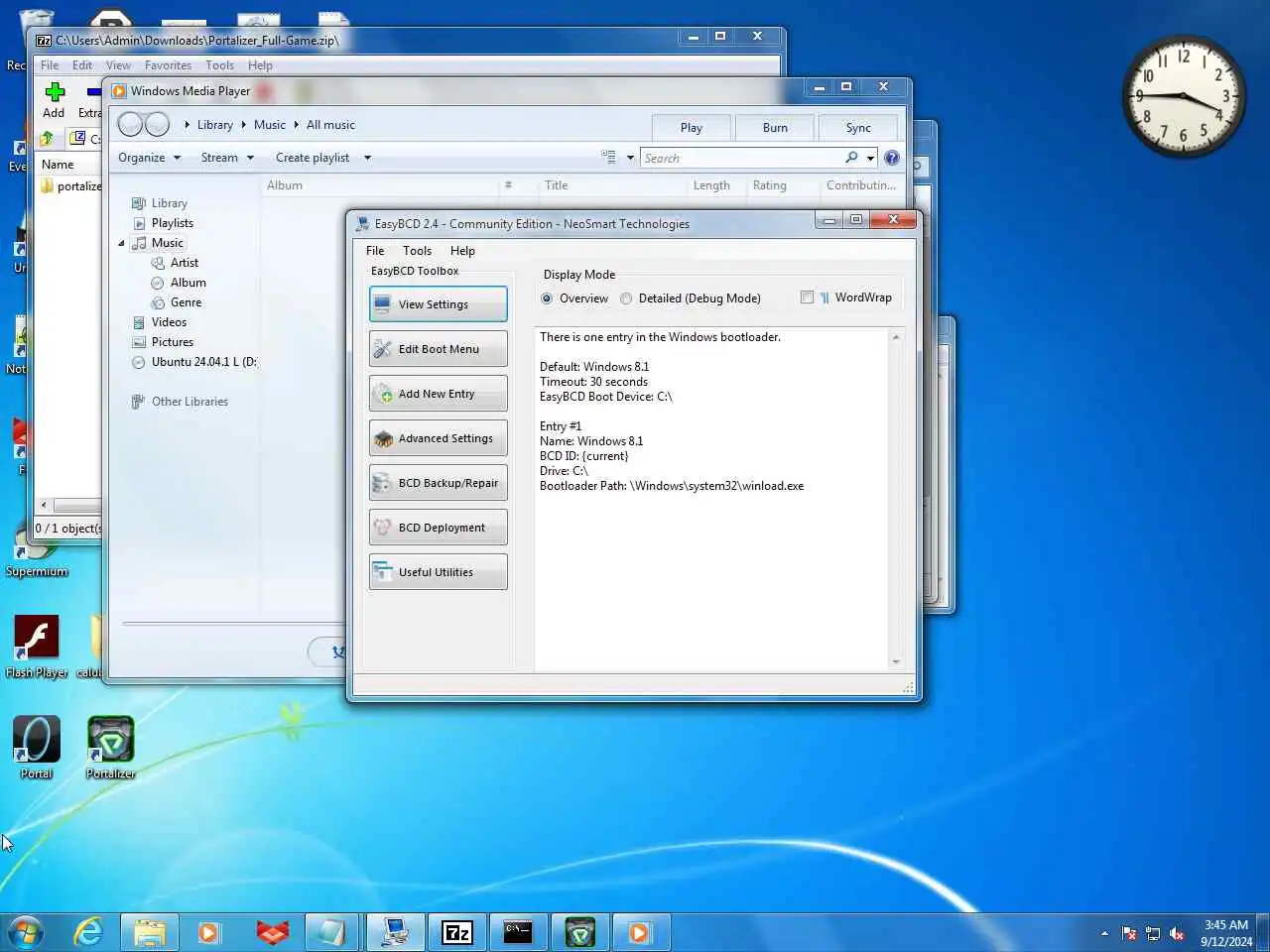This screenshot has width=1270, height=952.
Task: Open the Burn tab in Media Player
Action: pos(775,128)
